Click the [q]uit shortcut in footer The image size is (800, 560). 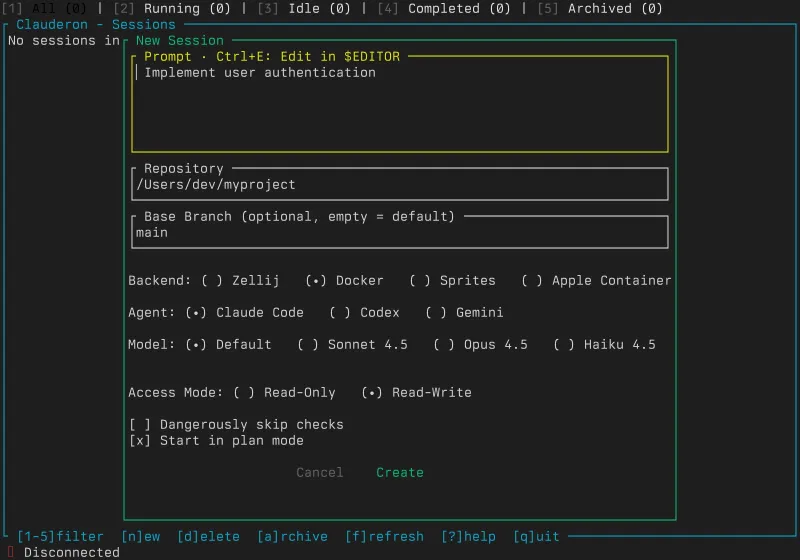[536, 537]
